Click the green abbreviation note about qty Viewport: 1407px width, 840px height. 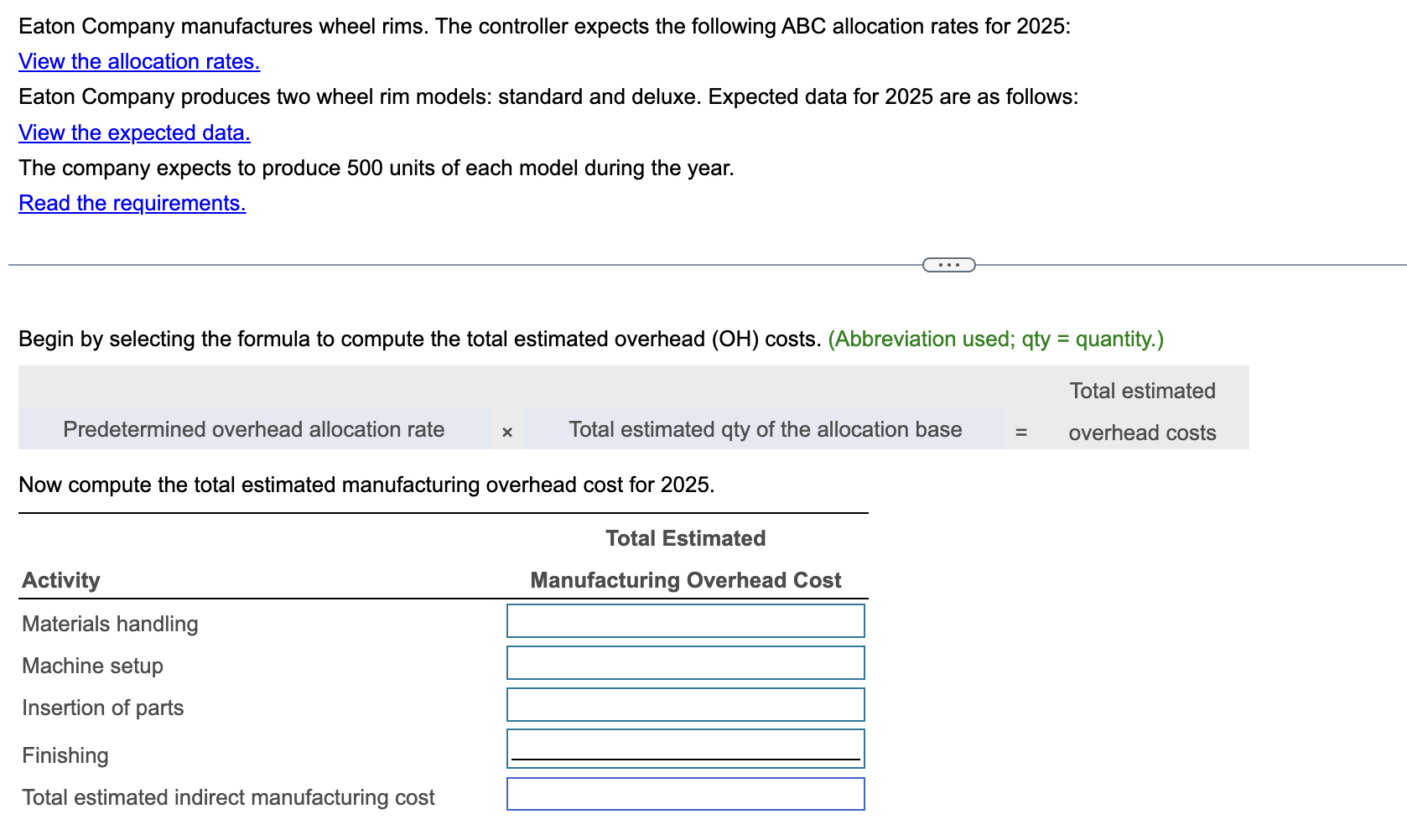[x=996, y=339]
